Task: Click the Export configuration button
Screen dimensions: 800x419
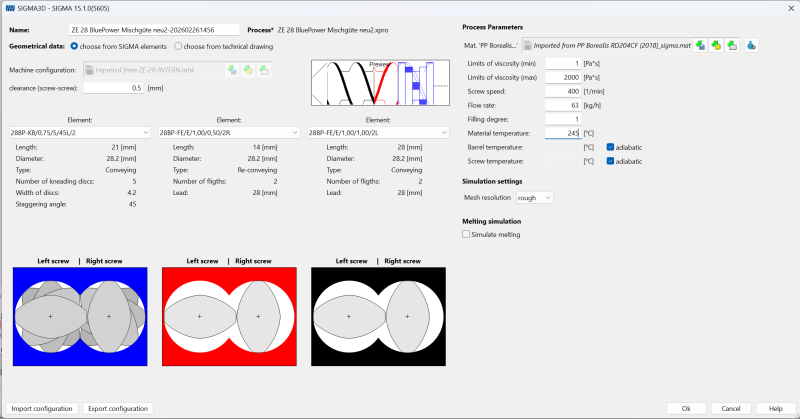Action: pos(118,408)
